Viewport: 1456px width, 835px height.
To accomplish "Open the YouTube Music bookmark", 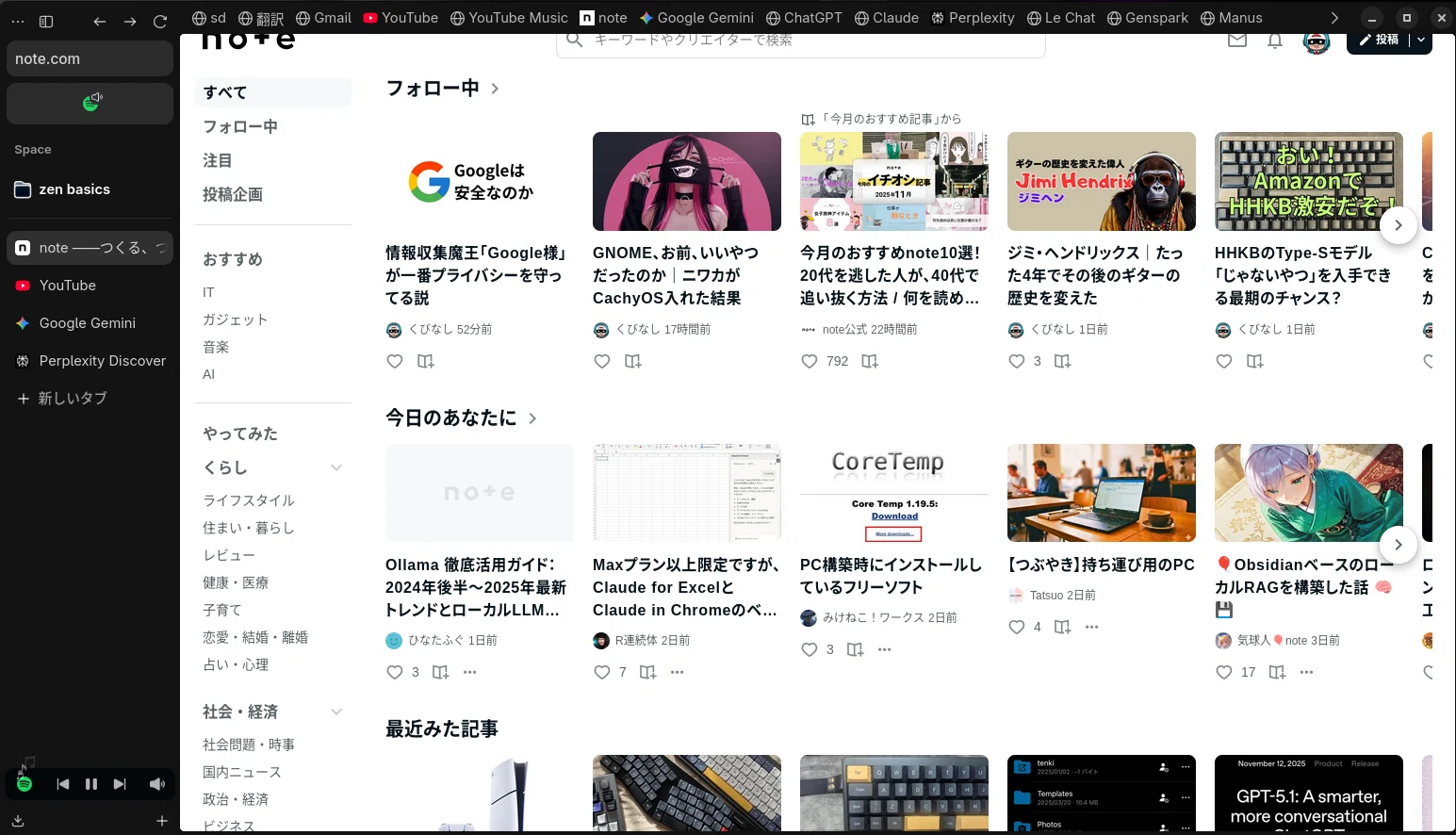I will (x=509, y=18).
